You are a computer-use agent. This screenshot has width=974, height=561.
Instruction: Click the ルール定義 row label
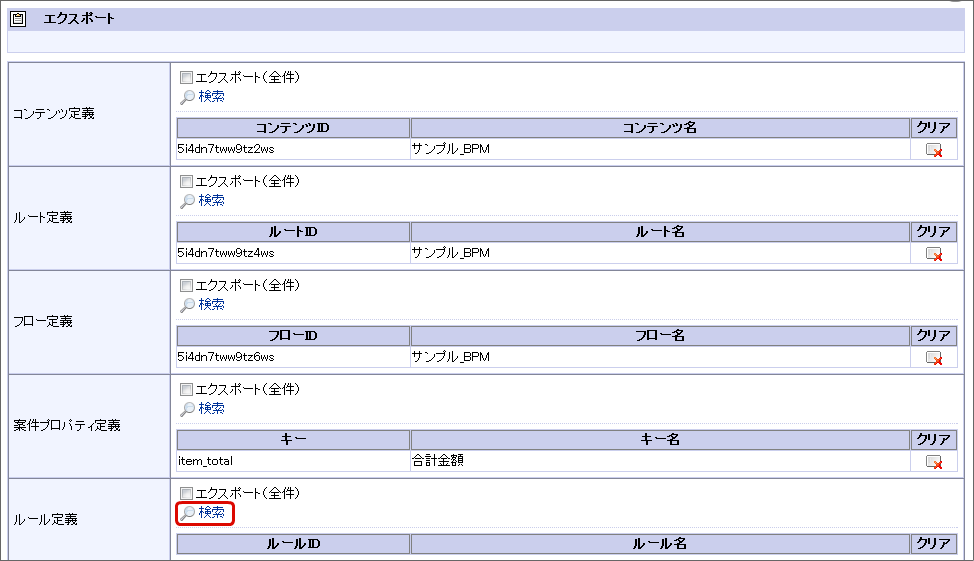tap(45, 519)
